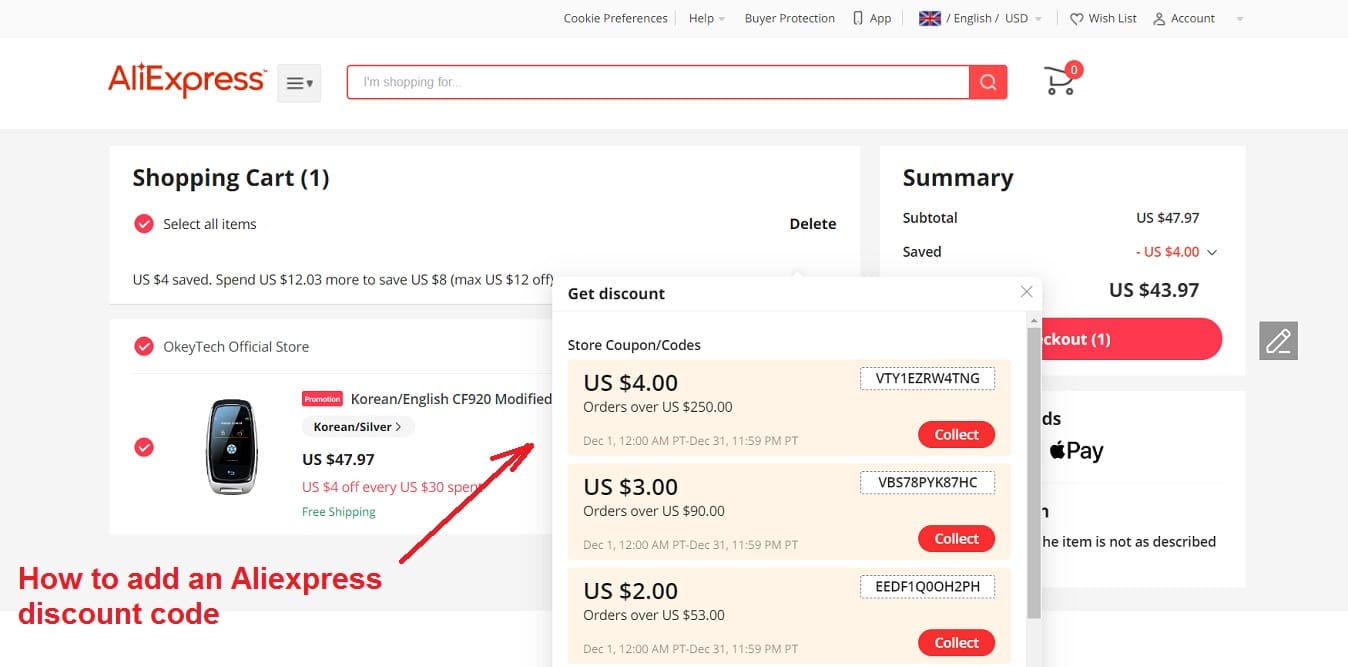Click the AliExpress logo

pyautogui.click(x=187, y=81)
